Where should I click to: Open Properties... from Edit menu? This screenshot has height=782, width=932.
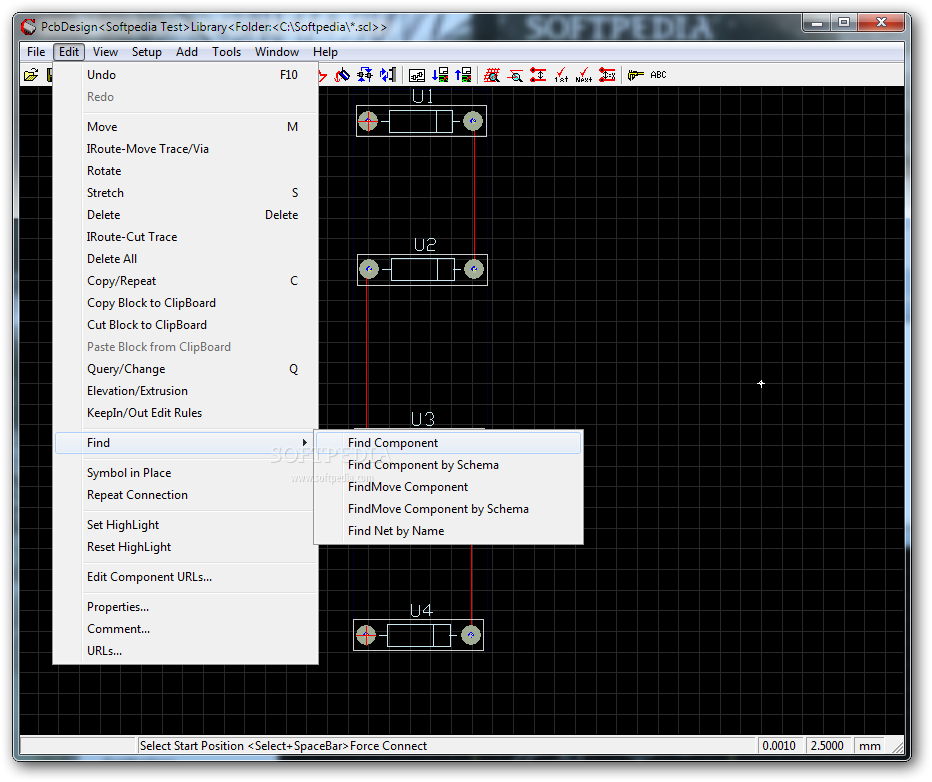click(x=186, y=607)
